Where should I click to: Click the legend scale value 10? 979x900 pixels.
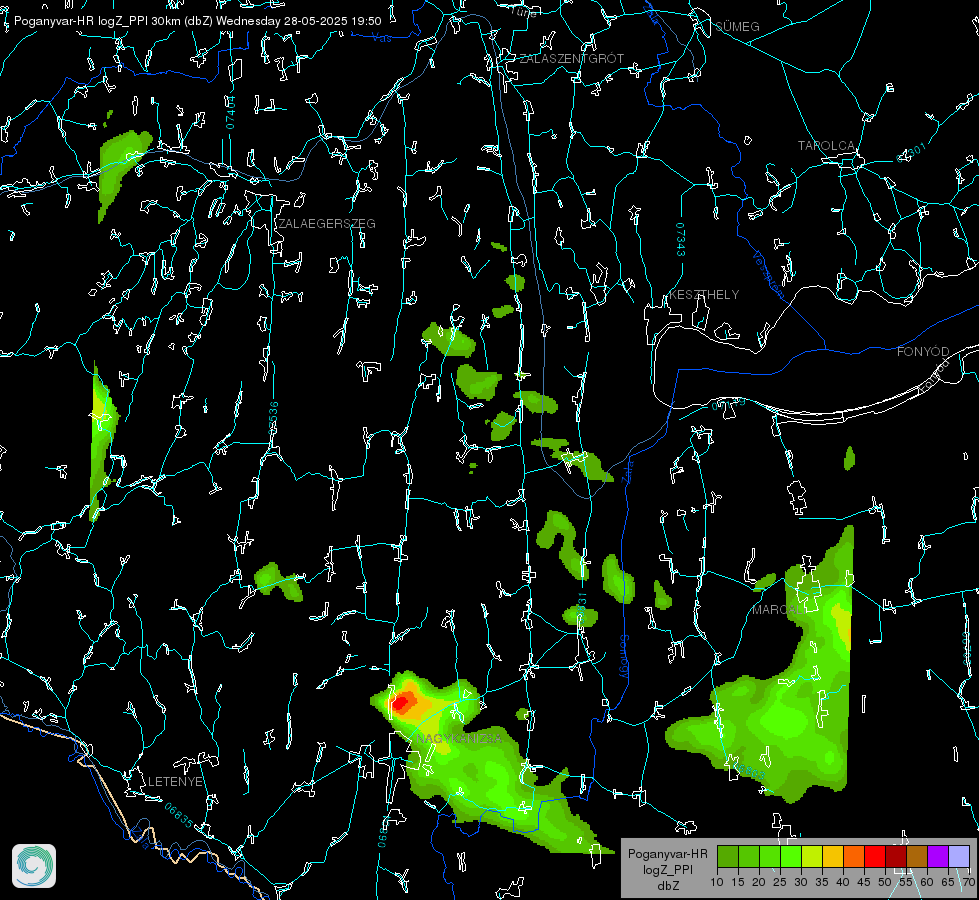pos(717,883)
